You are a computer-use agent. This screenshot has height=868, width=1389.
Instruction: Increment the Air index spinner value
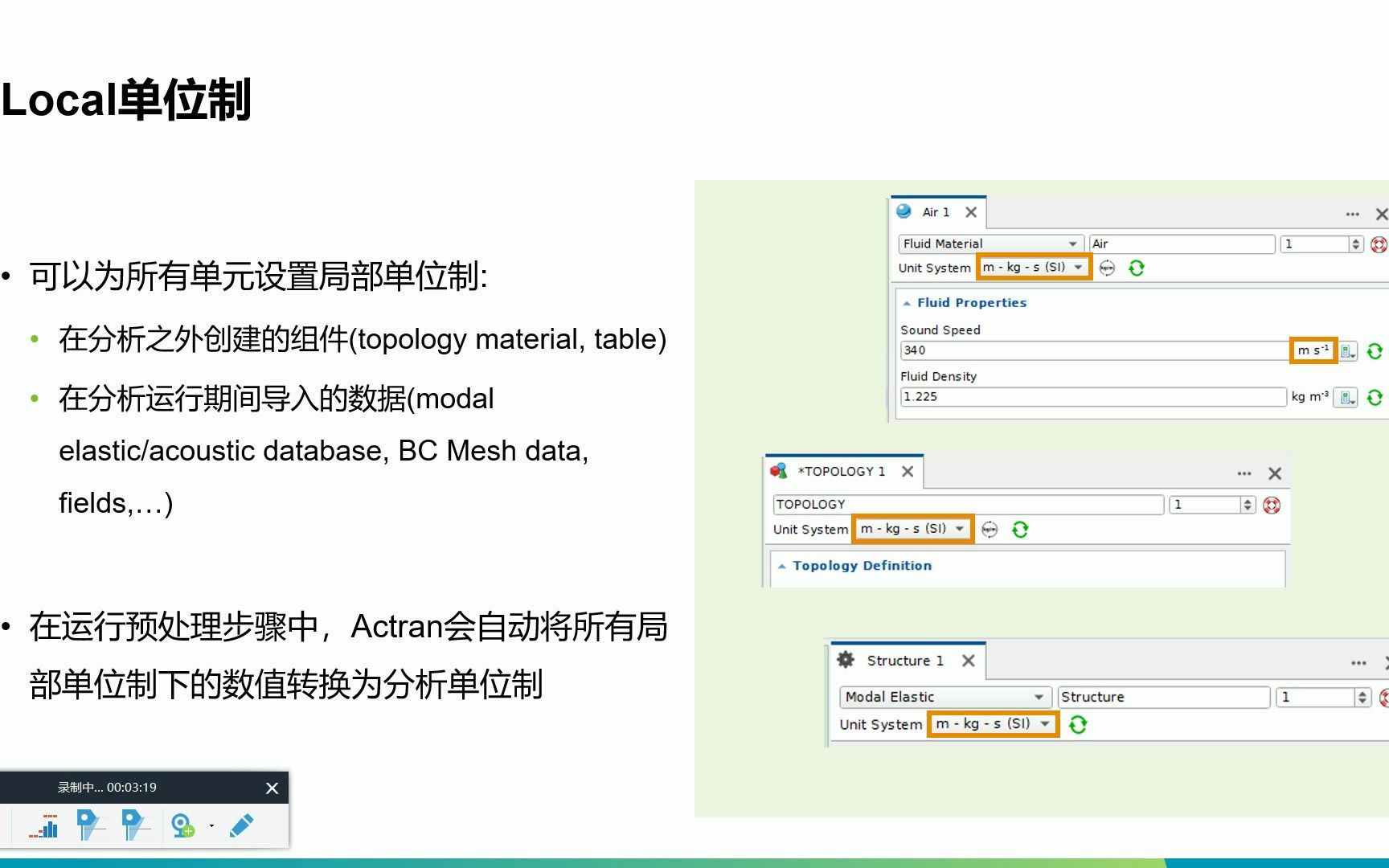[1356, 240]
